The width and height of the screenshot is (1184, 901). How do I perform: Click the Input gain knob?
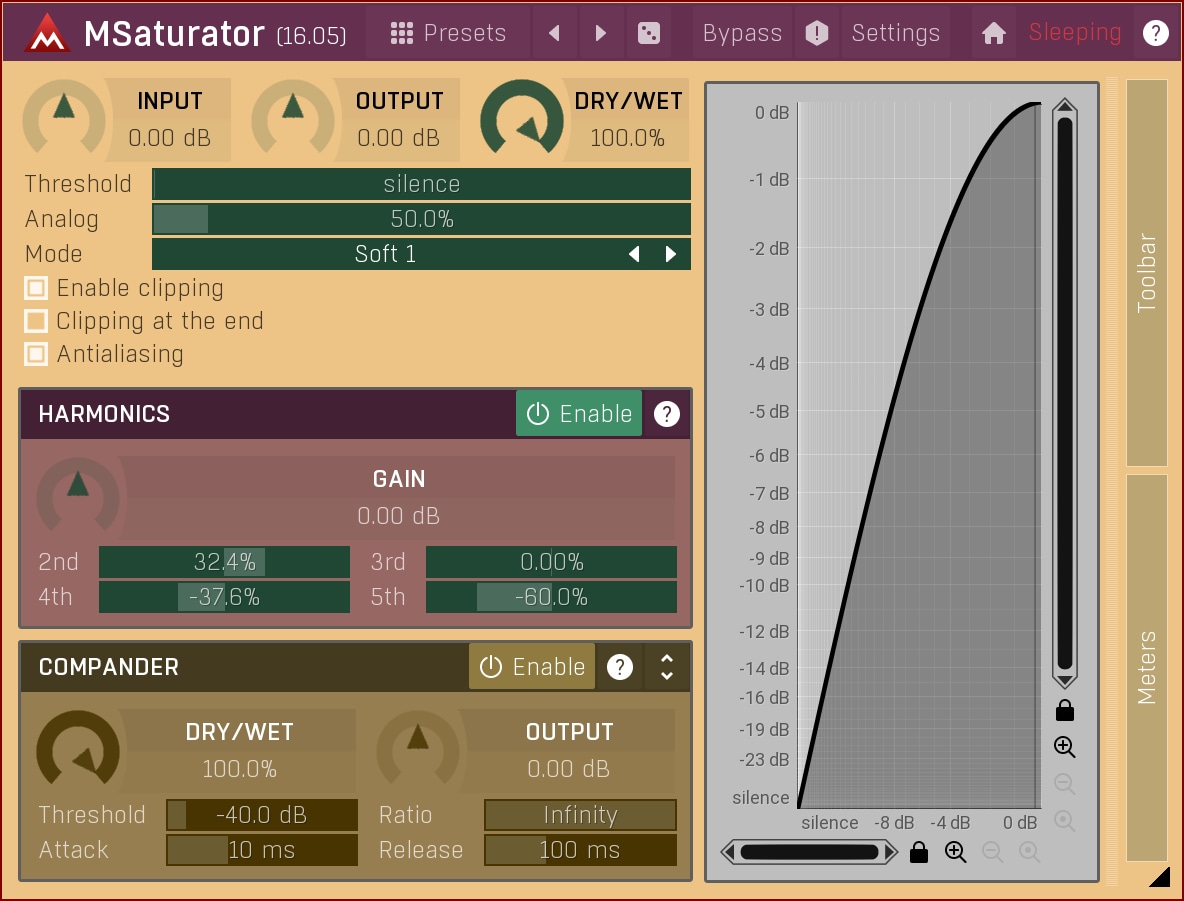click(x=64, y=119)
